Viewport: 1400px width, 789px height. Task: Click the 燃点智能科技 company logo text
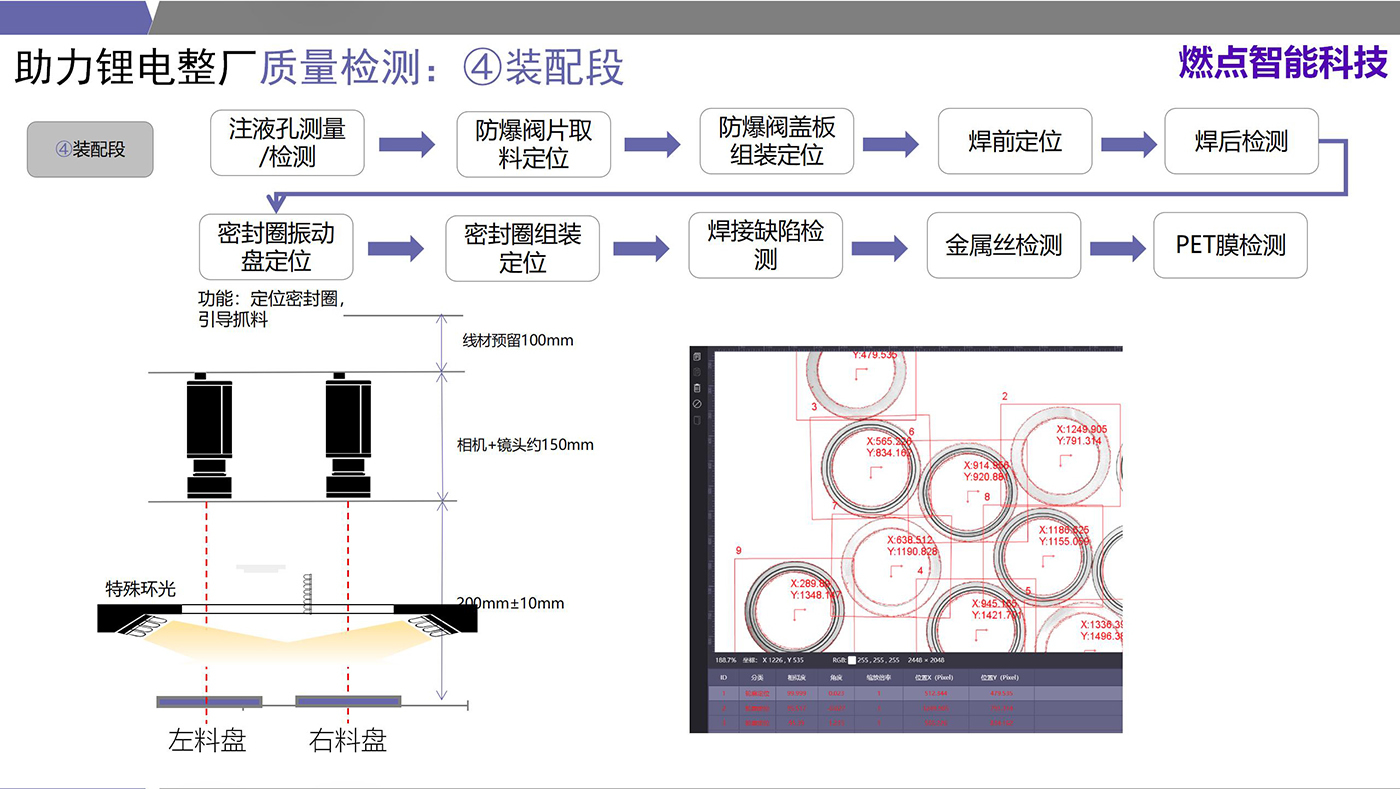click(1283, 62)
